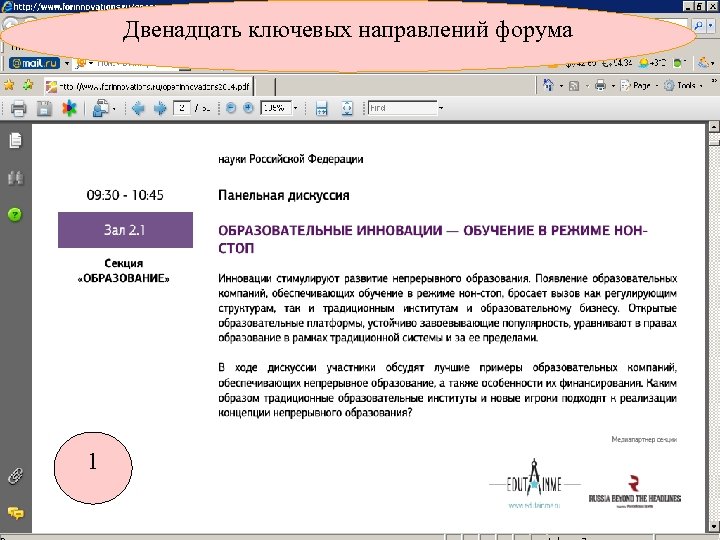Click the 'науки Российской Федерации' text

tap(291, 159)
